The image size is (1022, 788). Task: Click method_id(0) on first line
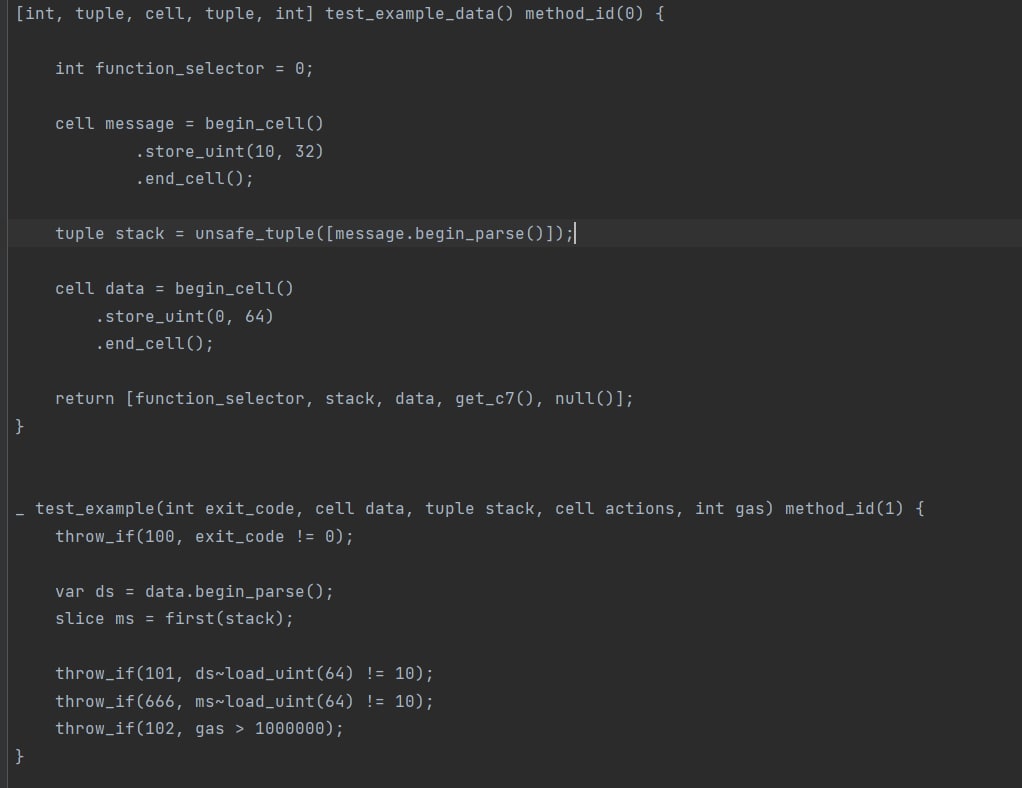[x=584, y=14]
